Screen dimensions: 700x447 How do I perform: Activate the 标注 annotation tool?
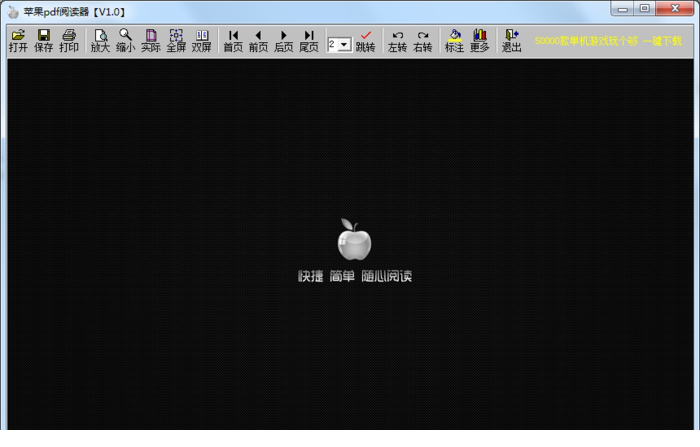[x=454, y=41]
